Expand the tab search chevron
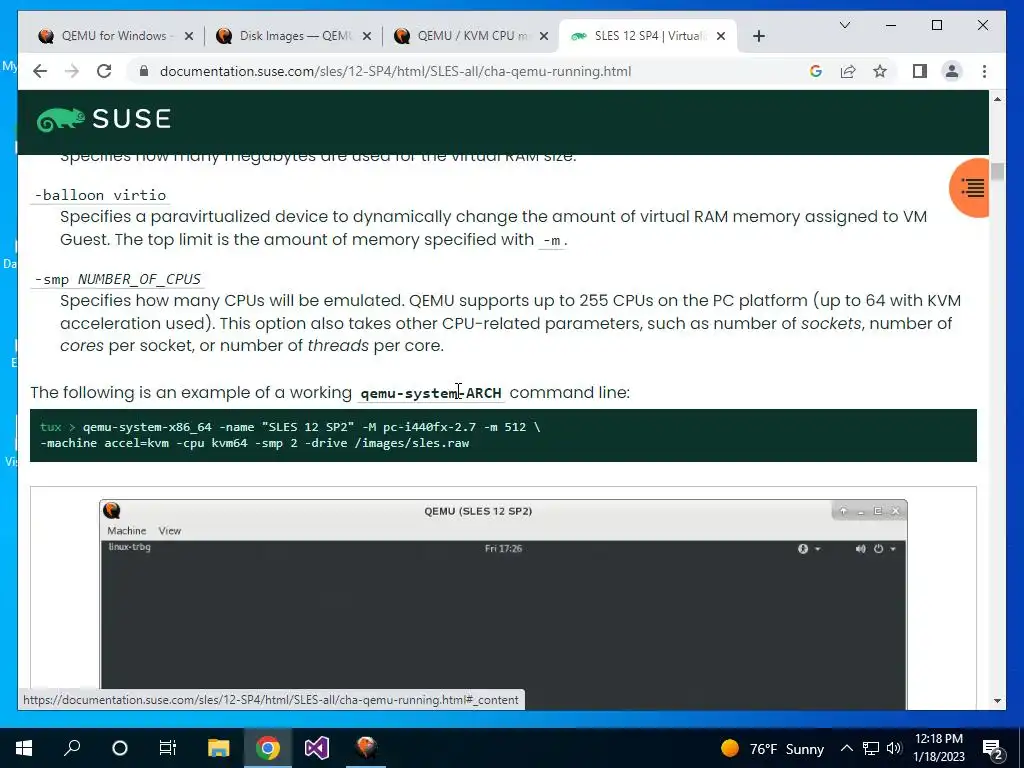Viewport: 1024px width, 768px height. pos(844,25)
